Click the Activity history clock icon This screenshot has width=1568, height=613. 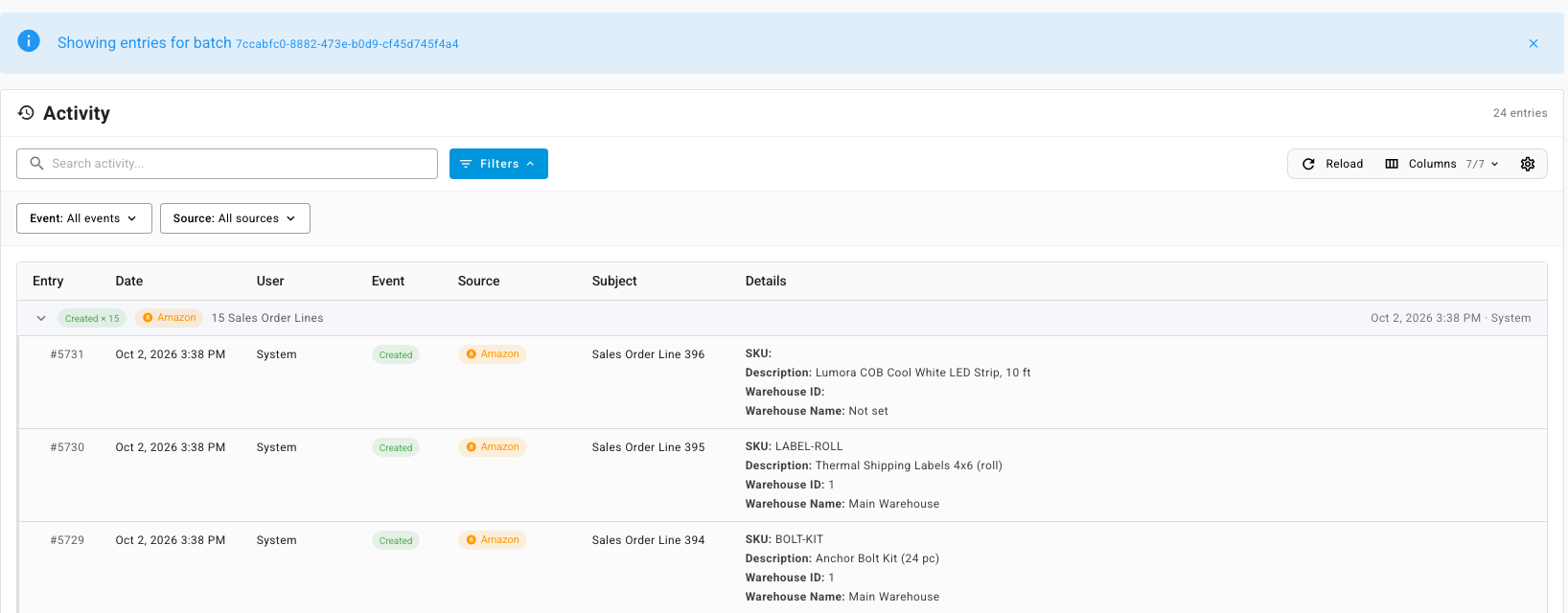pyautogui.click(x=27, y=113)
